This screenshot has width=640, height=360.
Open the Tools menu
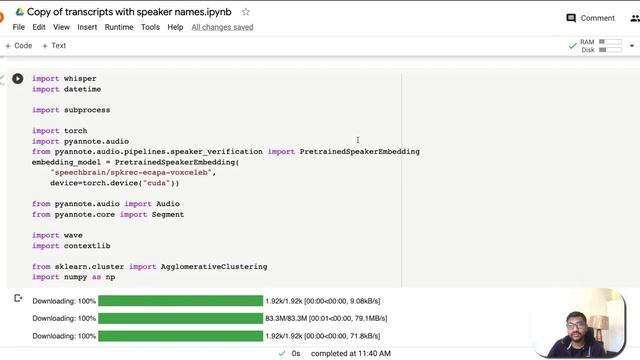click(x=150, y=27)
